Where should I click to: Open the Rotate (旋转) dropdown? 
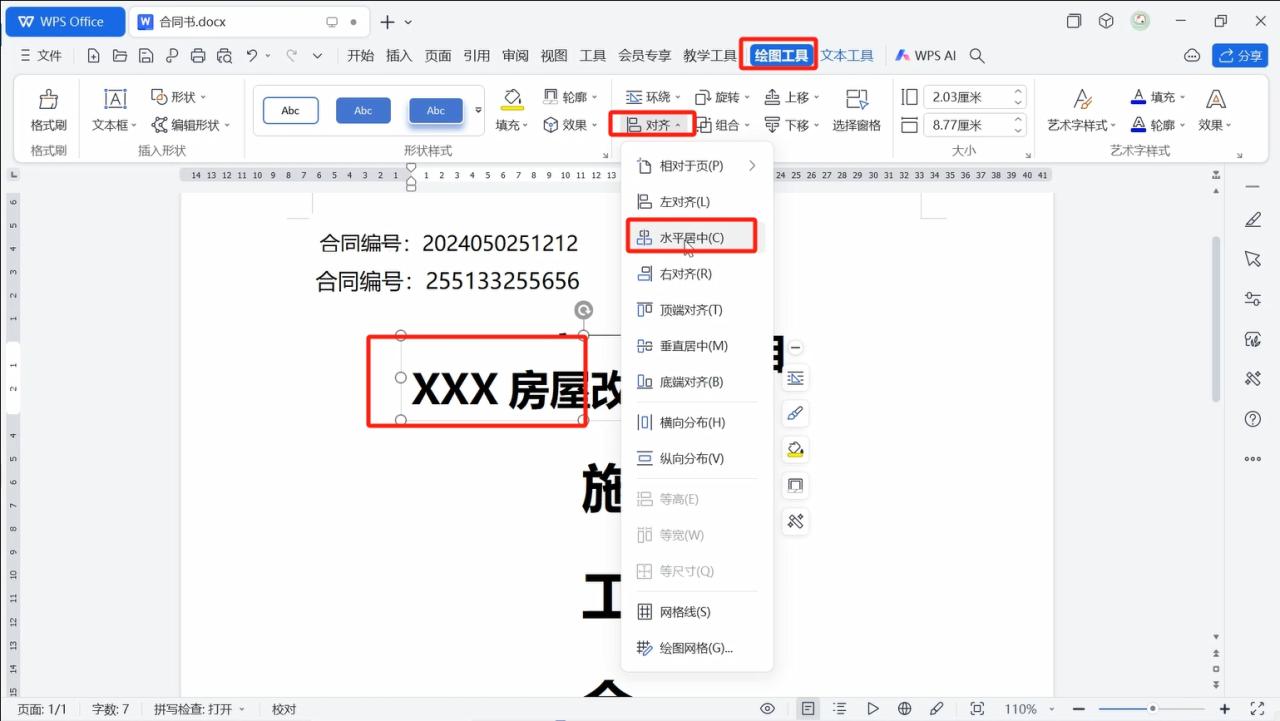click(x=720, y=97)
